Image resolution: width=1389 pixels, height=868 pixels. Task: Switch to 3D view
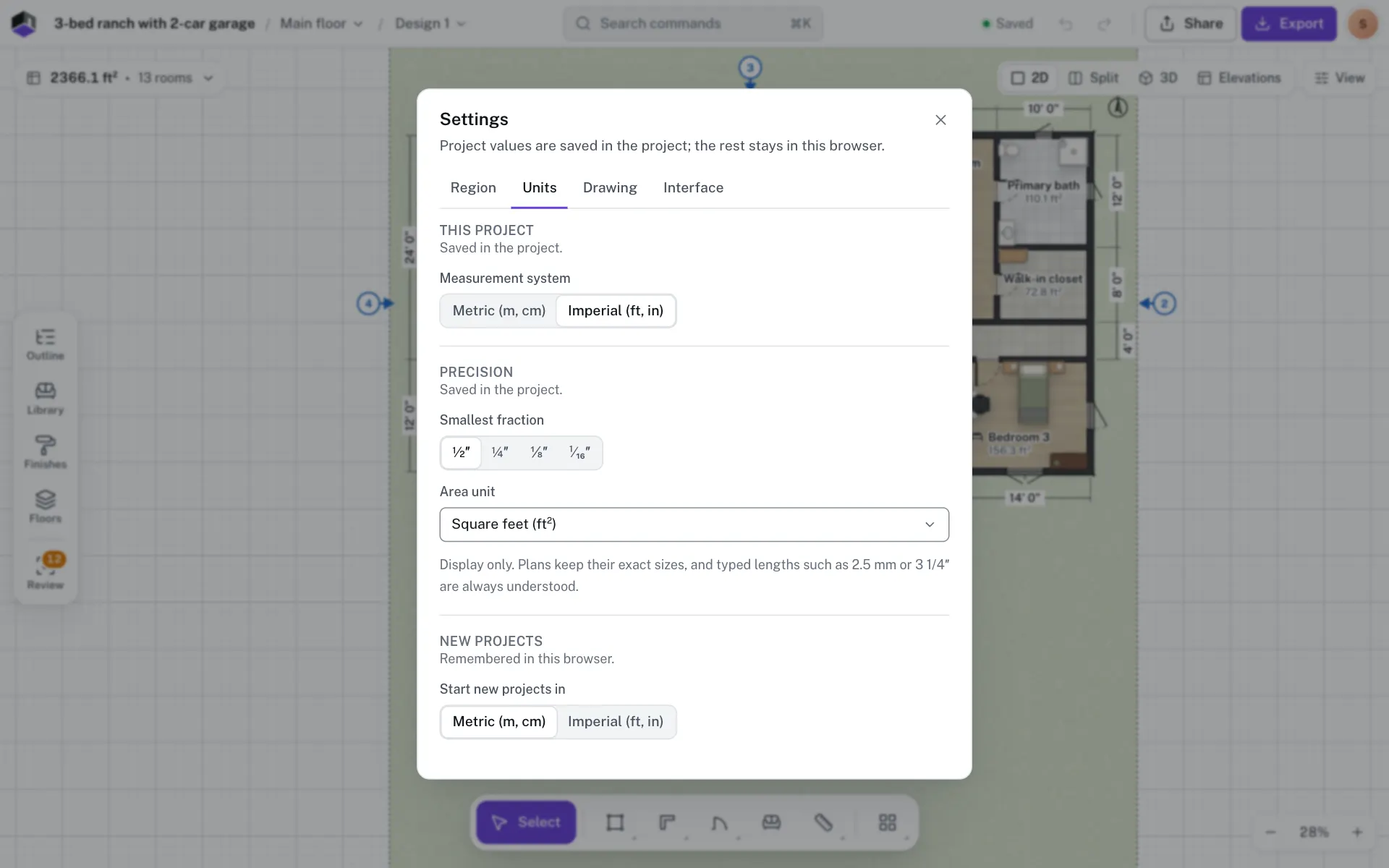tap(1158, 78)
